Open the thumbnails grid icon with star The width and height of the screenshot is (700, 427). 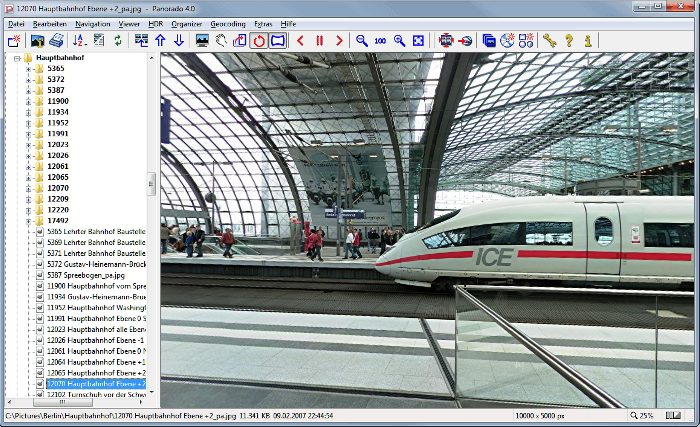pos(526,41)
